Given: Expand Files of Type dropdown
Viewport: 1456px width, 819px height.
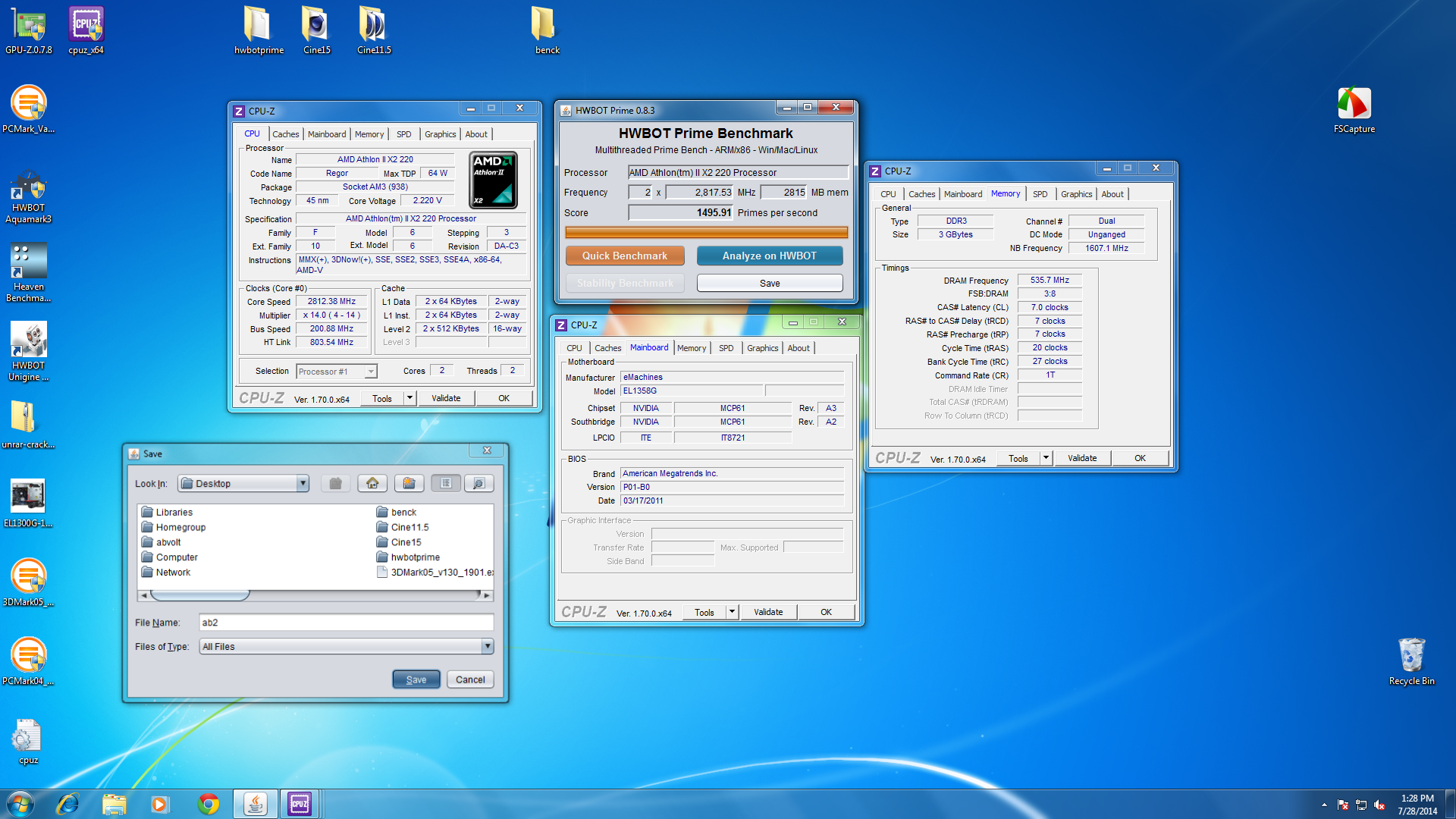Looking at the screenshot, I should coord(488,646).
